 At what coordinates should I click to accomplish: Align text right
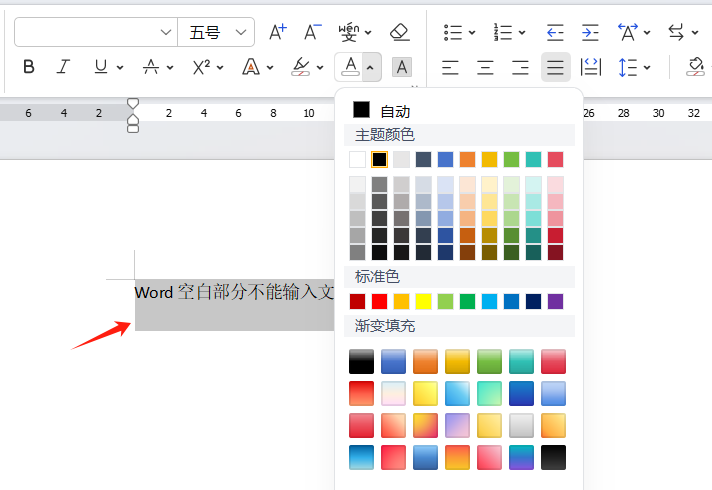520,67
